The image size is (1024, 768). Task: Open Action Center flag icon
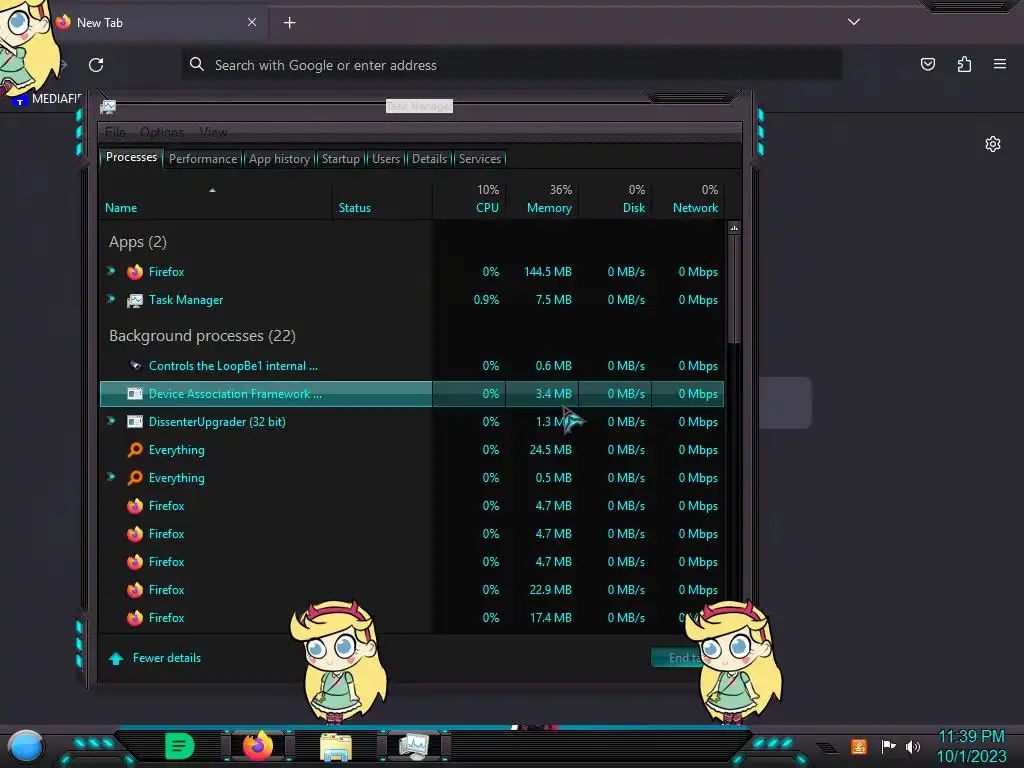(x=888, y=746)
